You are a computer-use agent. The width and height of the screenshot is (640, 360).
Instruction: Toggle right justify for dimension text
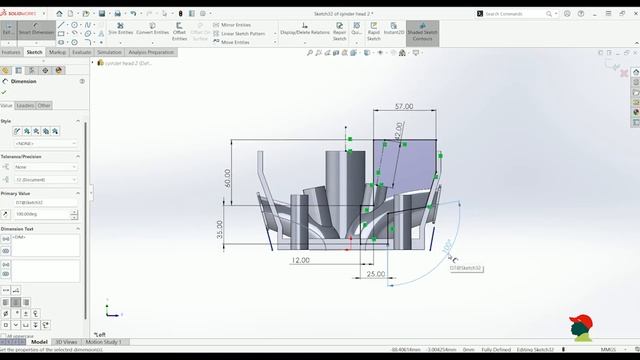(x=26, y=302)
